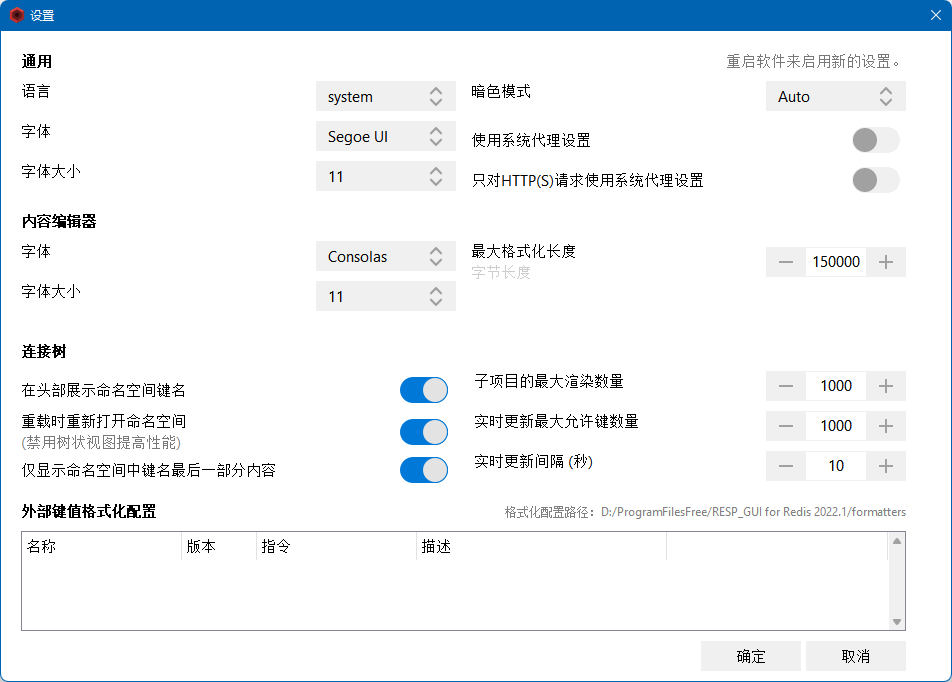952x682 pixels.
Task: Click the formatter table scroll down arrow
Action: (x=897, y=622)
